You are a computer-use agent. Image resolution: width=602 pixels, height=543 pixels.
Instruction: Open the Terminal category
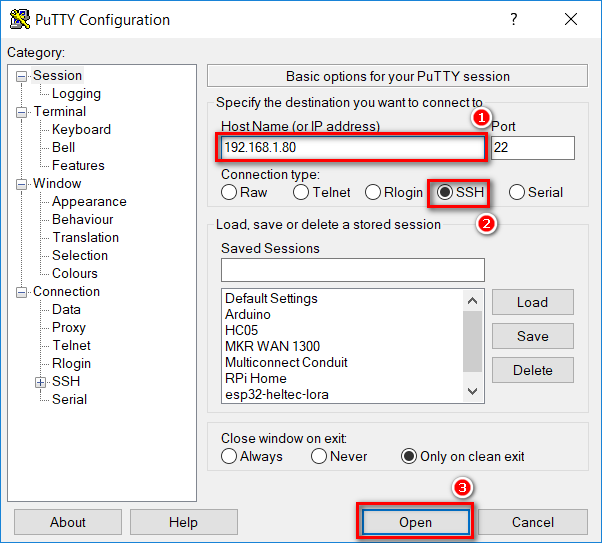coord(60,111)
